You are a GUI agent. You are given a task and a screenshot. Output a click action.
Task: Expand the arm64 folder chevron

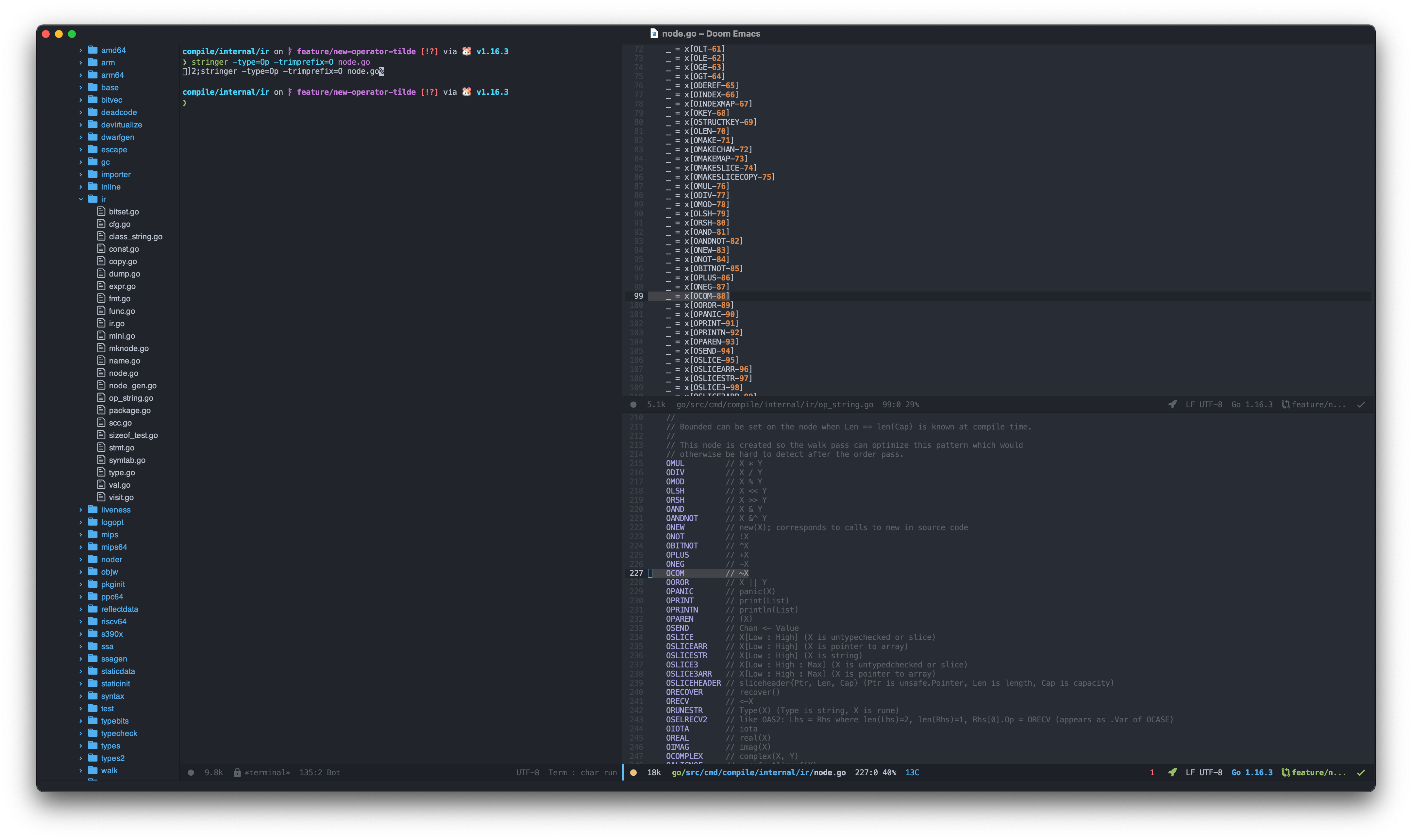81,75
